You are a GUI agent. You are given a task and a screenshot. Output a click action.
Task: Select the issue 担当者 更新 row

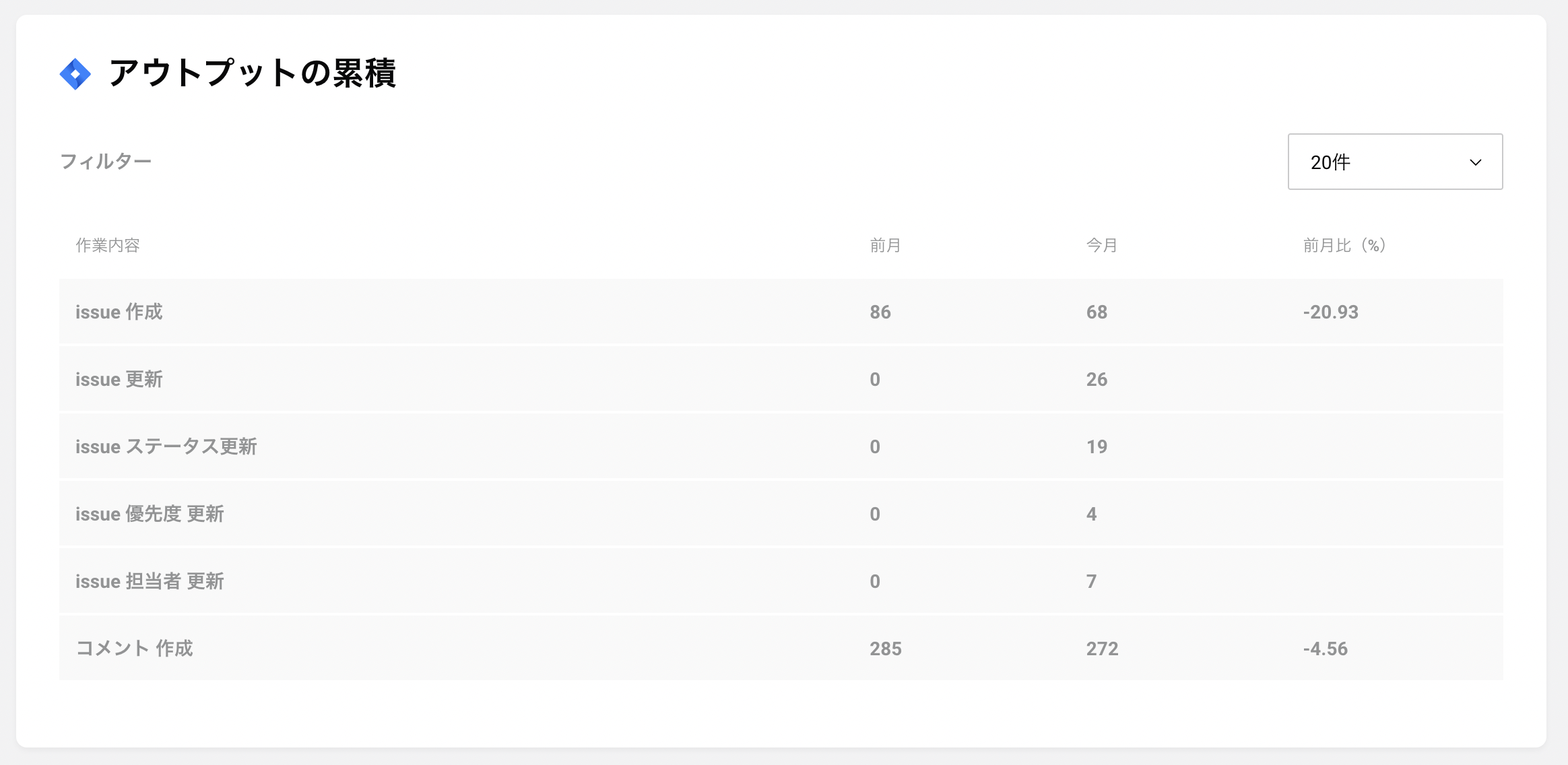[781, 580]
